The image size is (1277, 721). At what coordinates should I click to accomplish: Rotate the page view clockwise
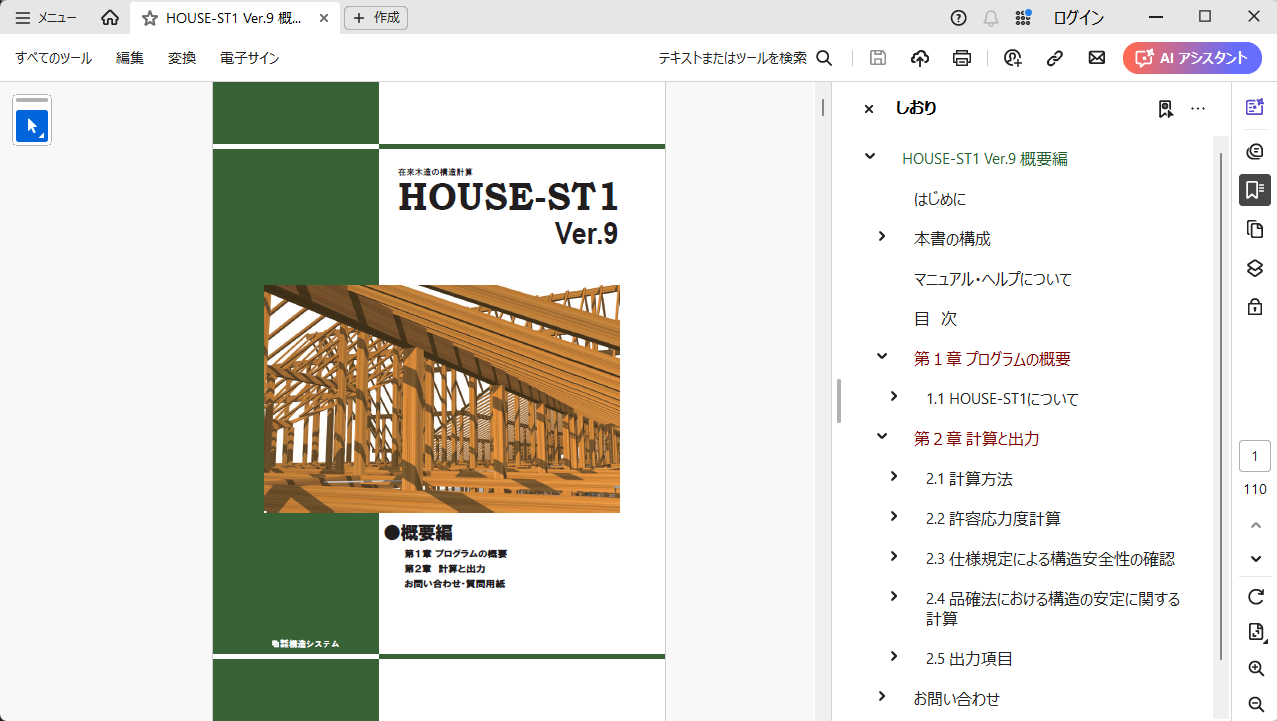pos(1256,597)
